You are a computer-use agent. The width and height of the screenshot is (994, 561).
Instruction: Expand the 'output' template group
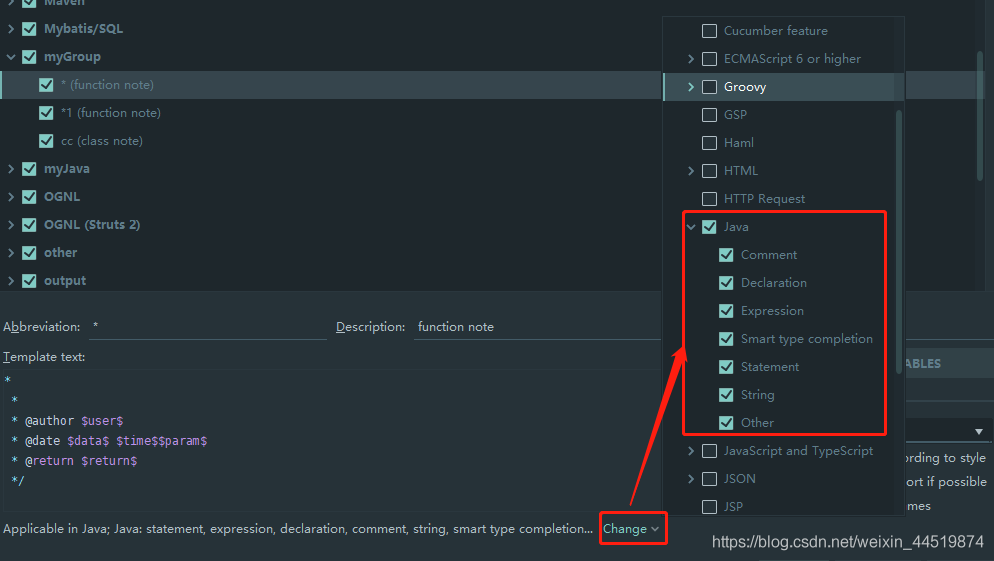point(11,280)
